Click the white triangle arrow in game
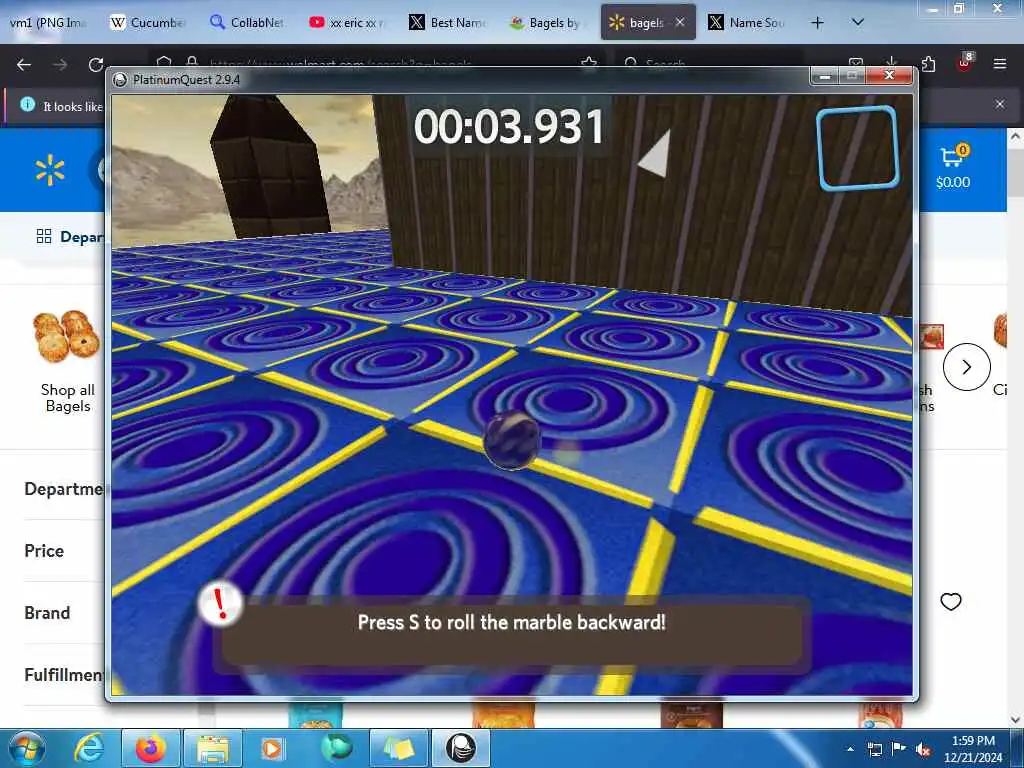1024x768 pixels. coord(654,154)
